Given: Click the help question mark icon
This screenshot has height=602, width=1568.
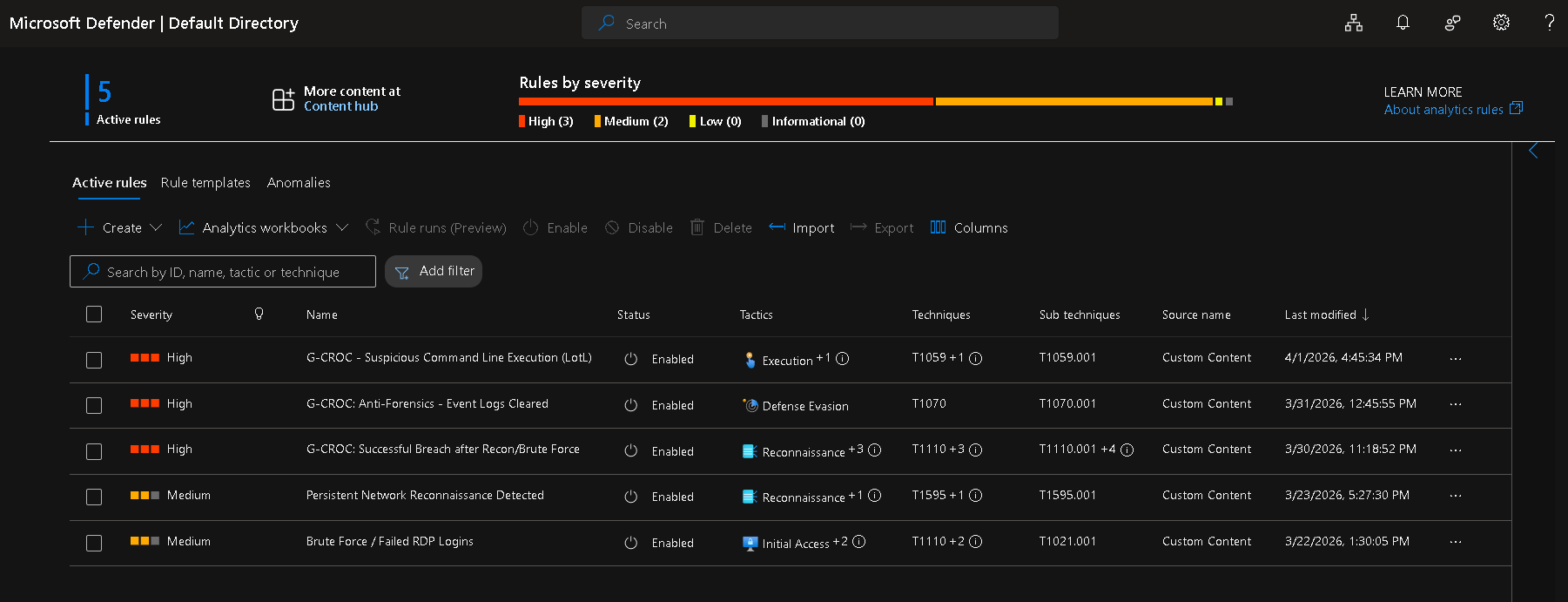Looking at the screenshot, I should (1549, 23).
